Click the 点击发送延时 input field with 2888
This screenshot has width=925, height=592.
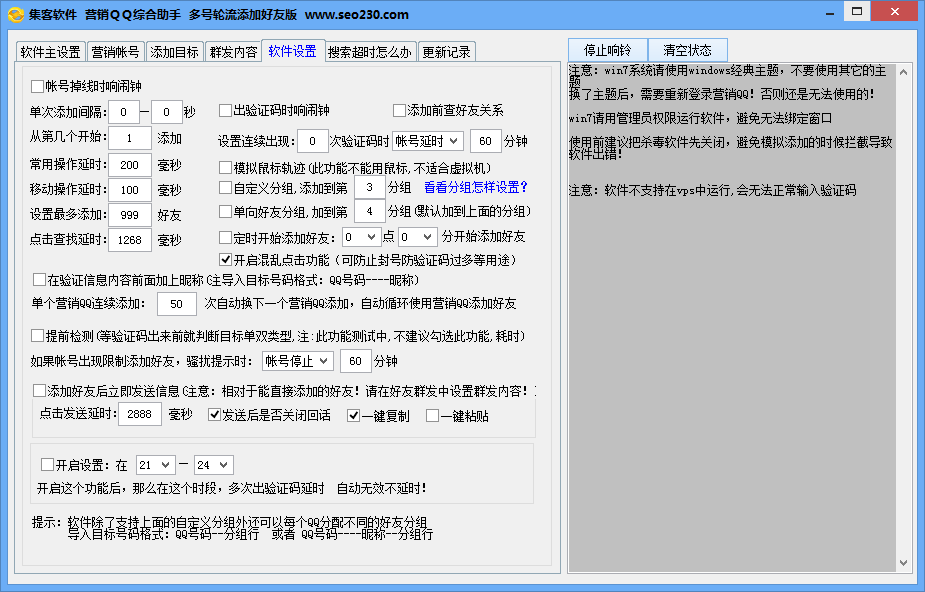tap(139, 415)
